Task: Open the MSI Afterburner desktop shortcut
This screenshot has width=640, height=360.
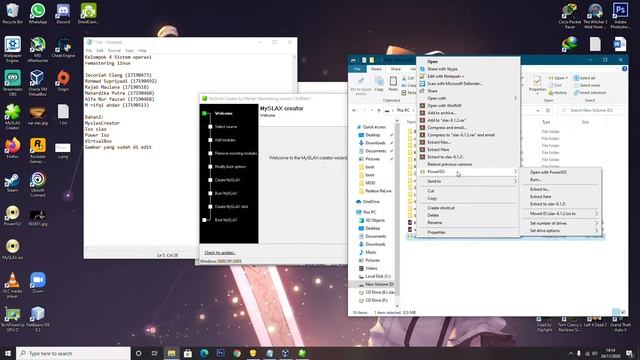Action: pyautogui.click(x=38, y=49)
